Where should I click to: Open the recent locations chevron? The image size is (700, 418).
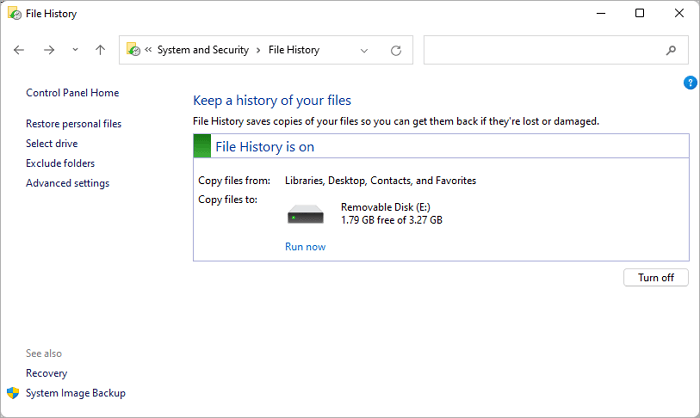[x=75, y=50]
